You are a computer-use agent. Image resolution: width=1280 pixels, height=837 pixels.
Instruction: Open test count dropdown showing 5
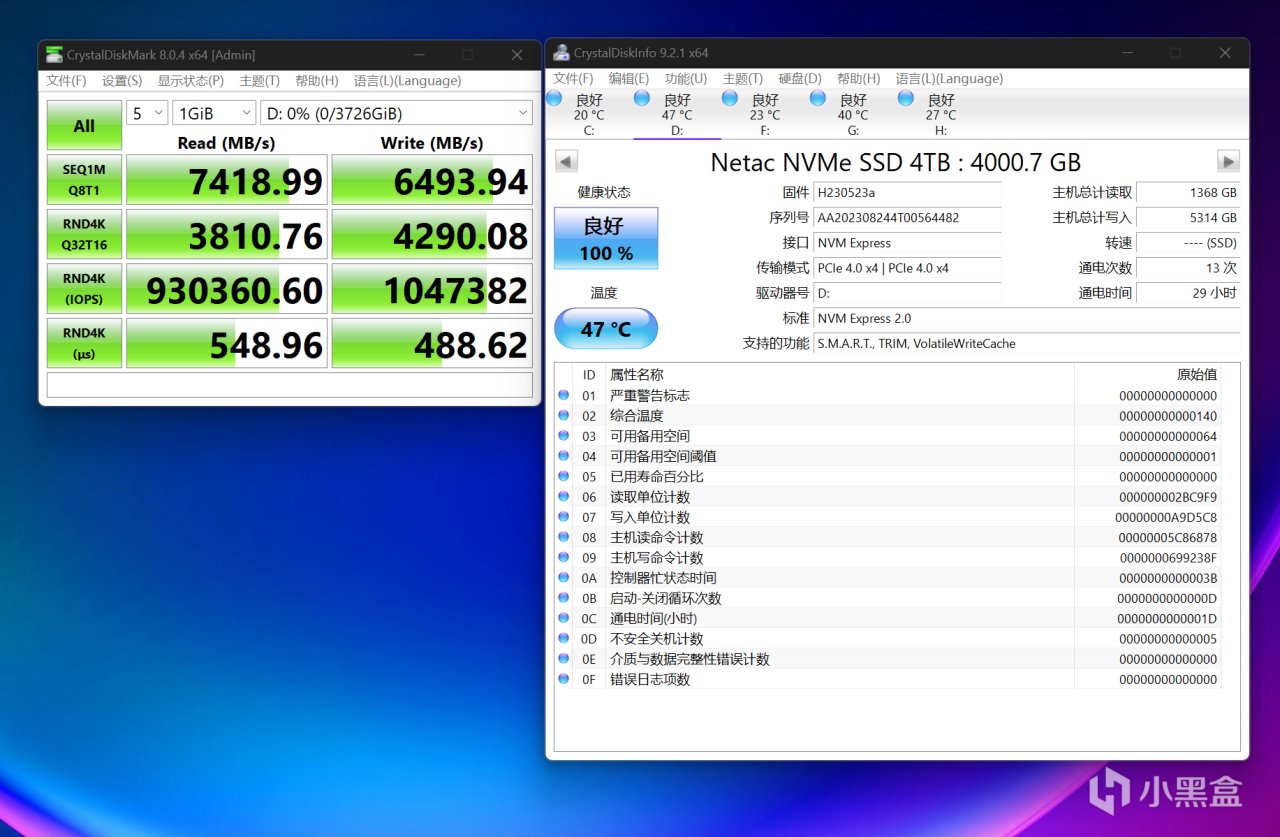(x=147, y=113)
